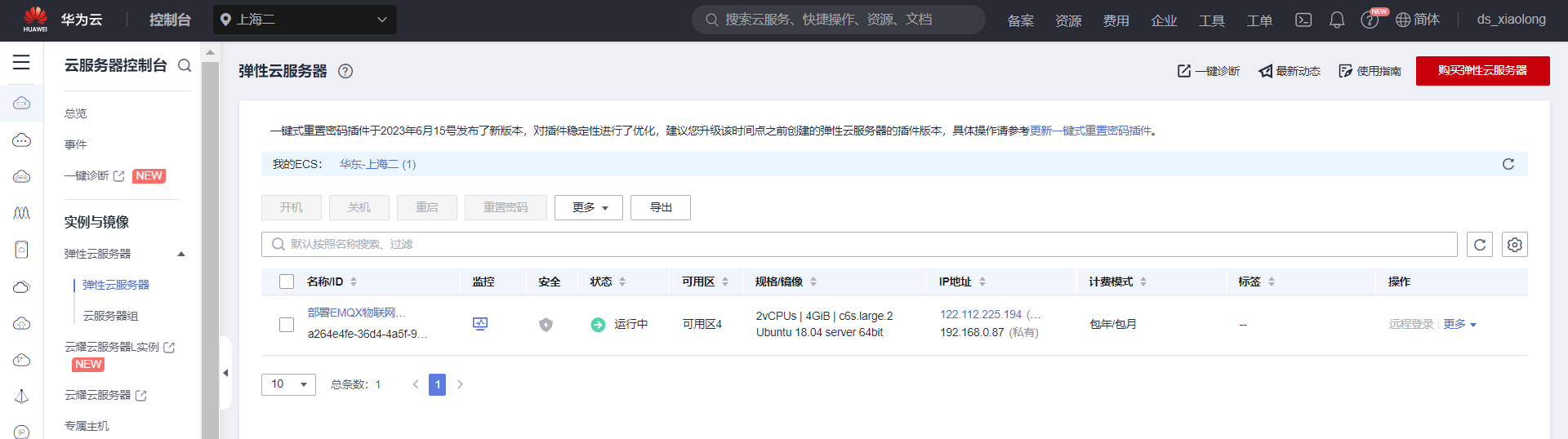The height and width of the screenshot is (439, 1568).
Task: Open 工单 in top navigation
Action: coord(1259,20)
